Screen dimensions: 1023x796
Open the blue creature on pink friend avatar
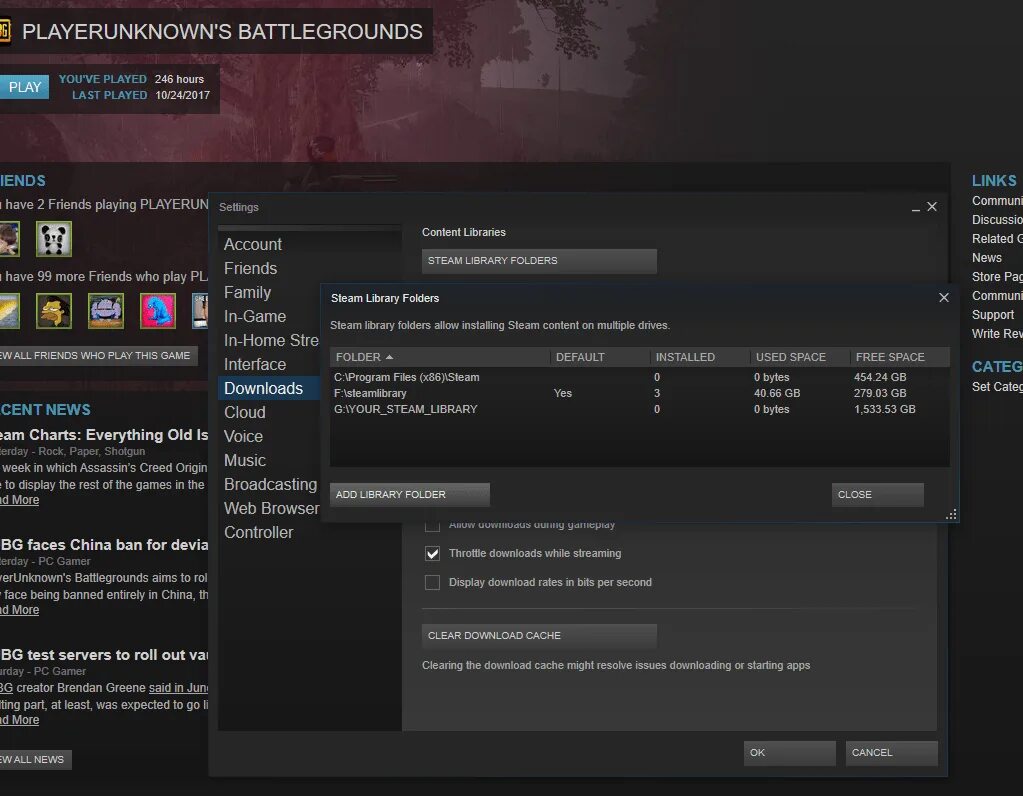coord(158,311)
